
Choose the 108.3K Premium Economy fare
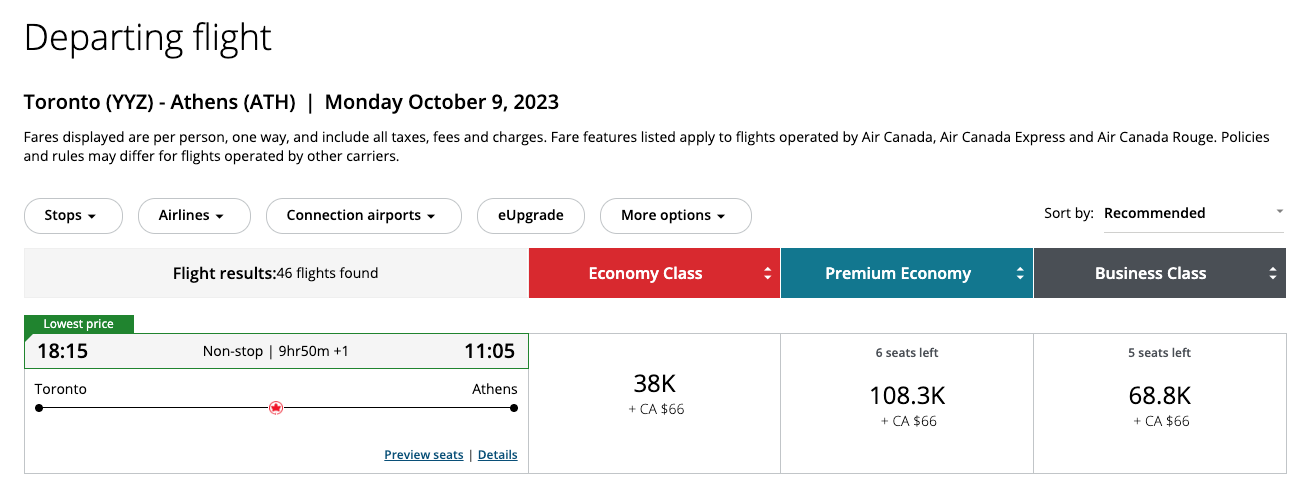(x=907, y=403)
